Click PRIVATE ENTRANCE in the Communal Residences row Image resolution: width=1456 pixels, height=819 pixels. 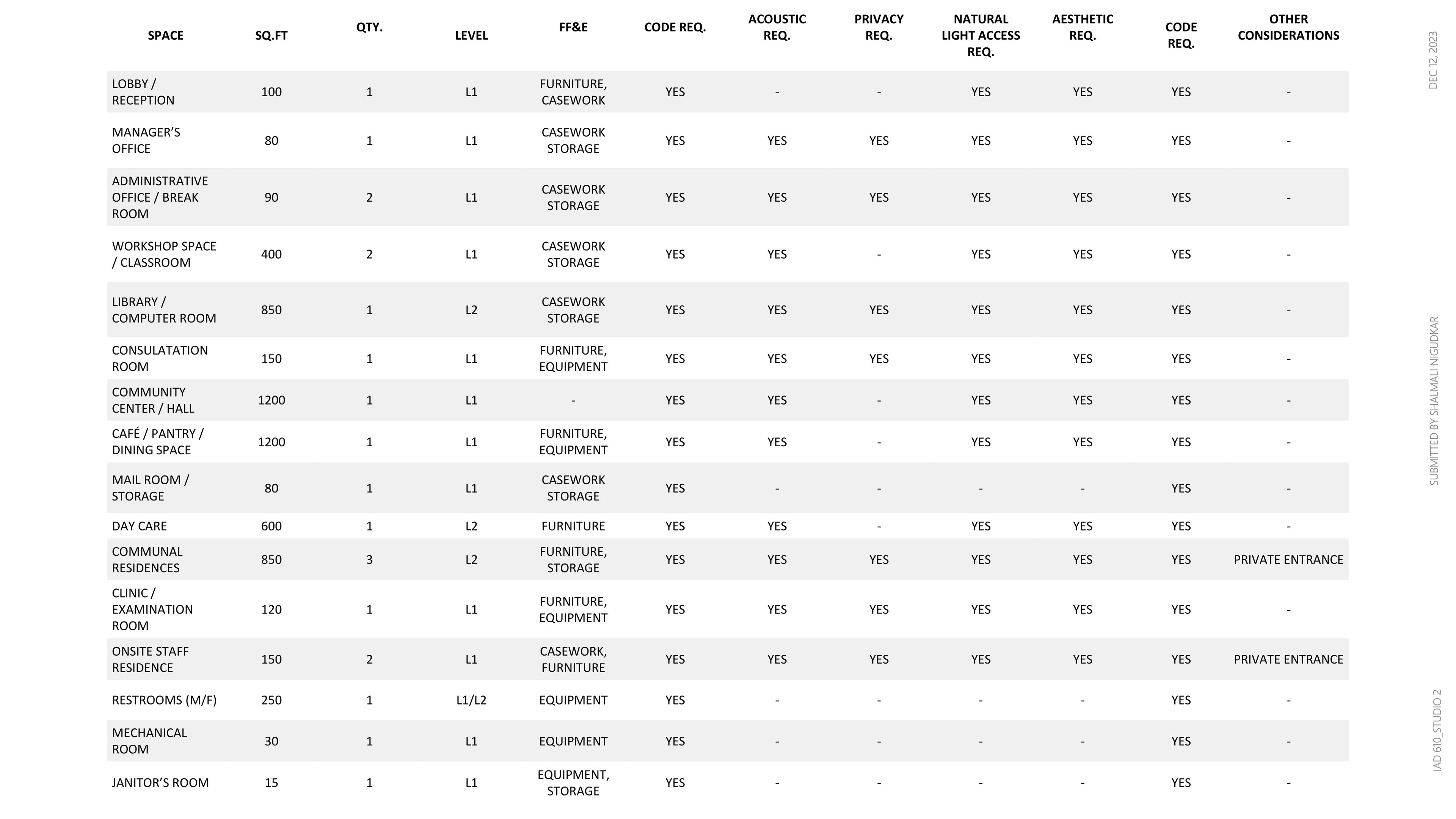[x=1288, y=560]
